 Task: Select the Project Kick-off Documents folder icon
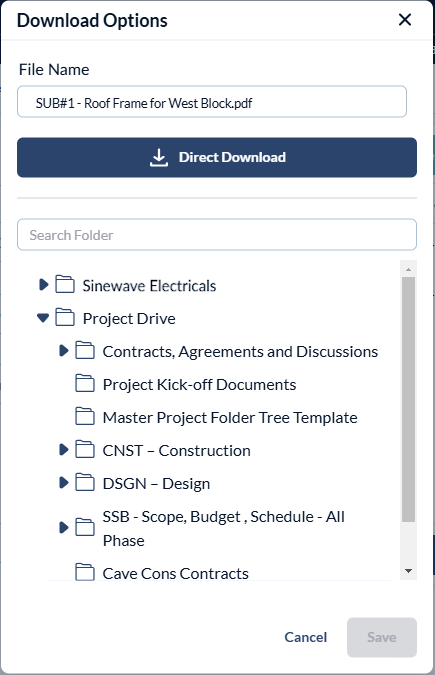[x=85, y=383]
